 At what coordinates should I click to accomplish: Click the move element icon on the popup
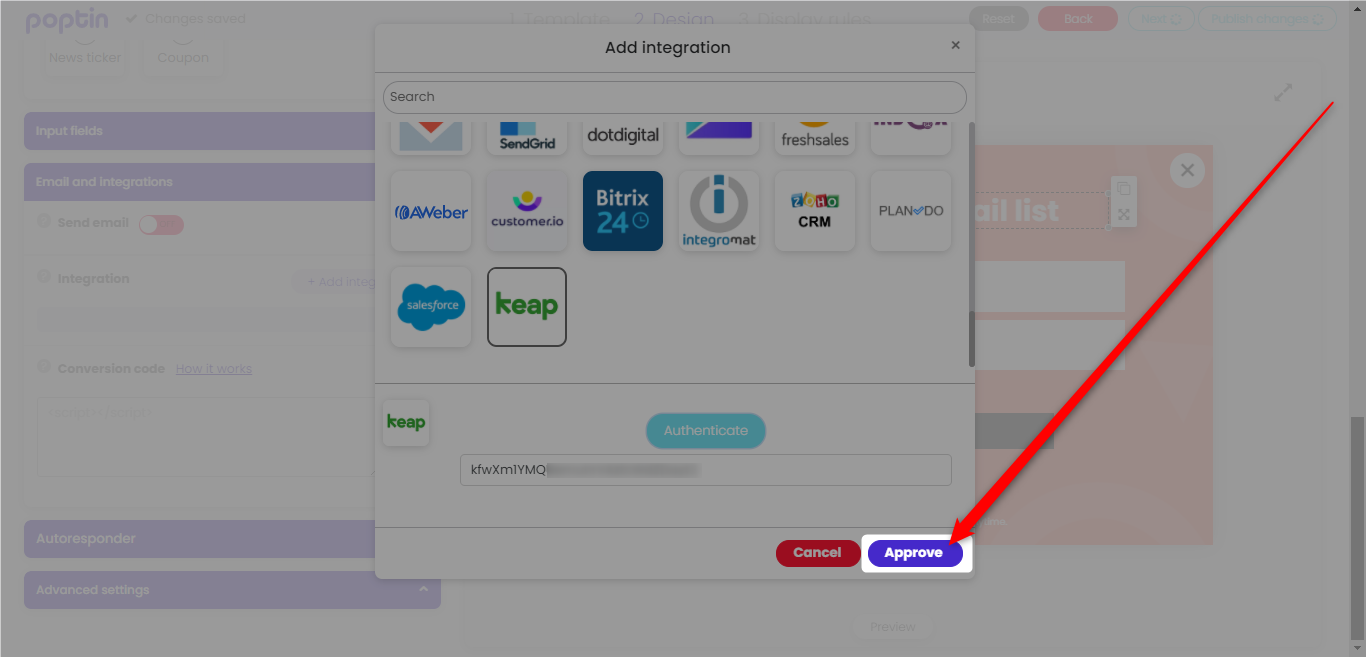(x=1124, y=214)
